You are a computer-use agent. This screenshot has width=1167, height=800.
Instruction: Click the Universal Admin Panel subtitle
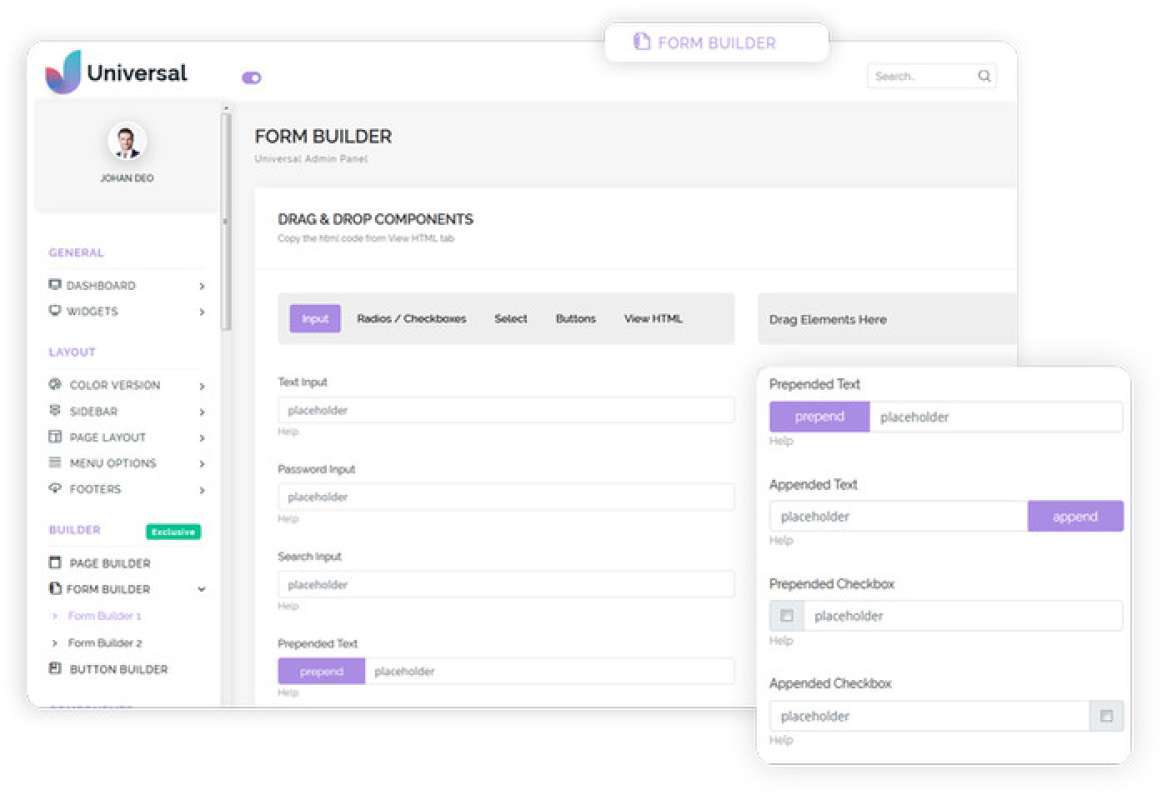click(x=311, y=159)
